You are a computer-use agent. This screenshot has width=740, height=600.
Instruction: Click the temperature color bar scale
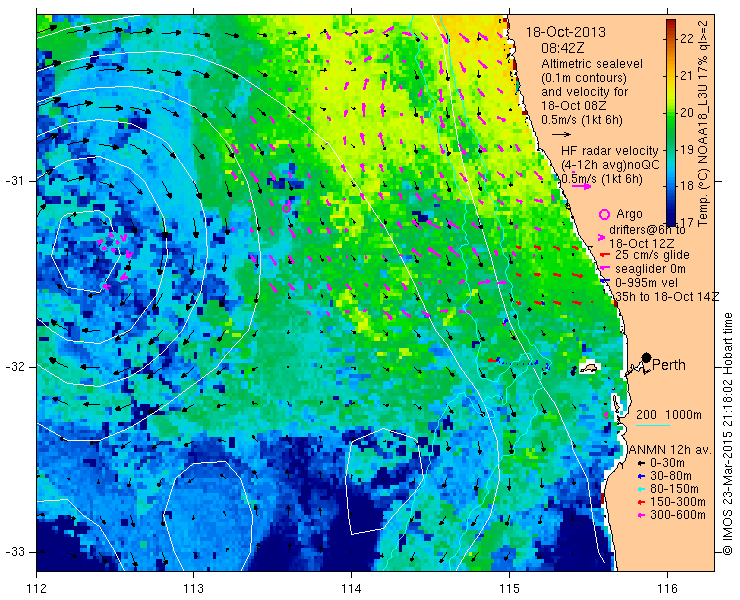pos(671,123)
